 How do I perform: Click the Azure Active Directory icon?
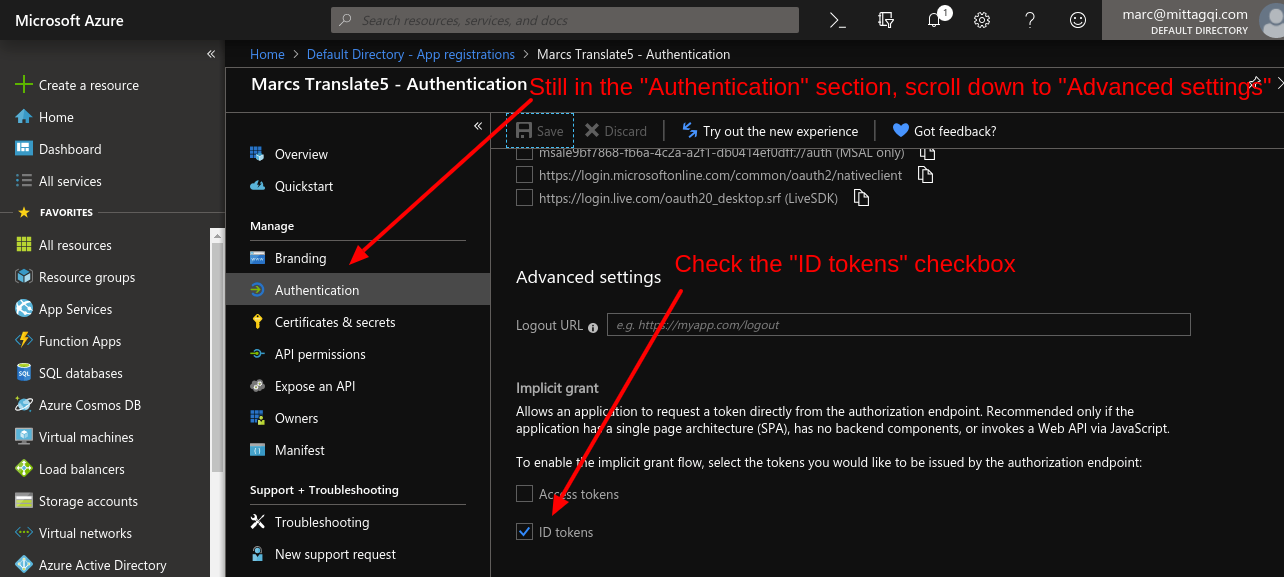[24, 565]
